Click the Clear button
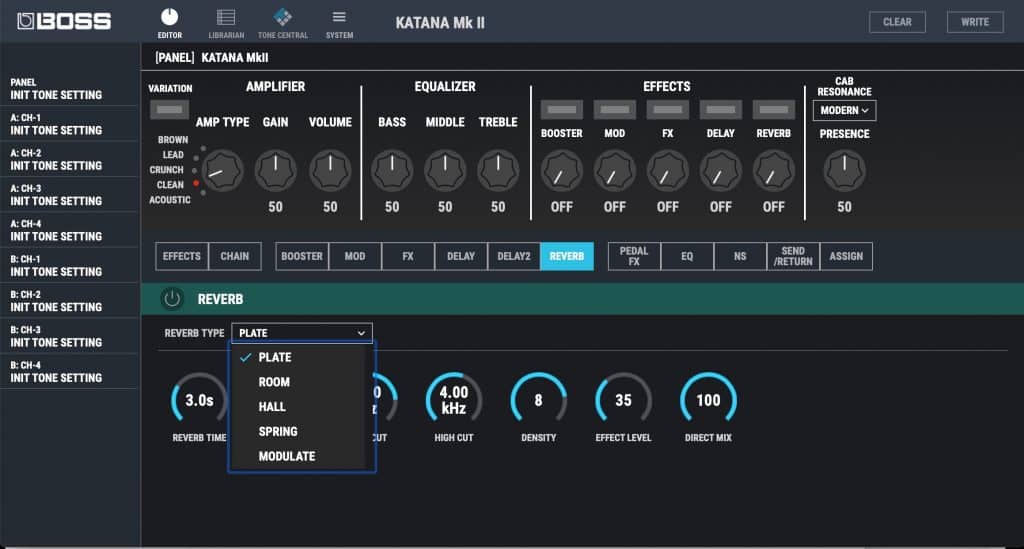This screenshot has width=1024, height=549. (897, 22)
